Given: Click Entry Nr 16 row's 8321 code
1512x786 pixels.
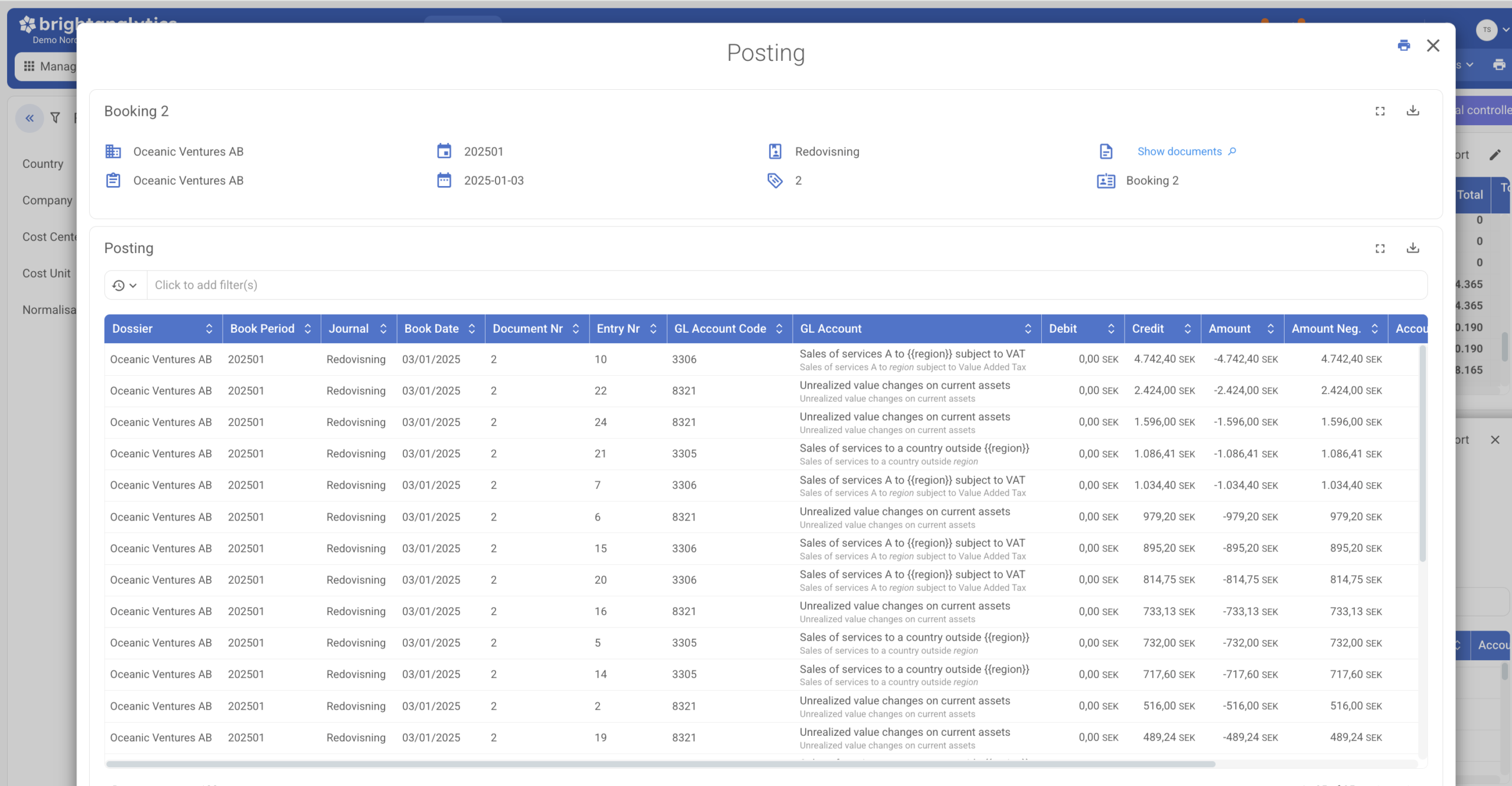Looking at the screenshot, I should 684,612.
